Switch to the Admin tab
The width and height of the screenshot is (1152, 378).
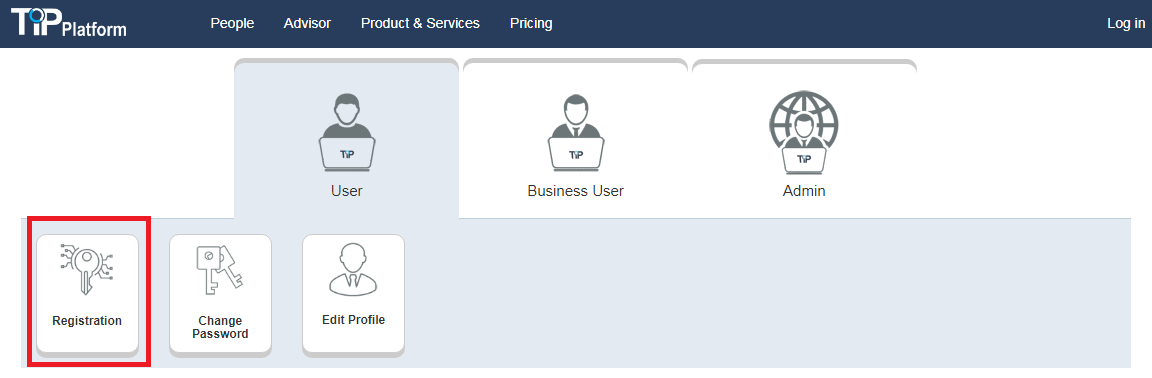coord(804,191)
